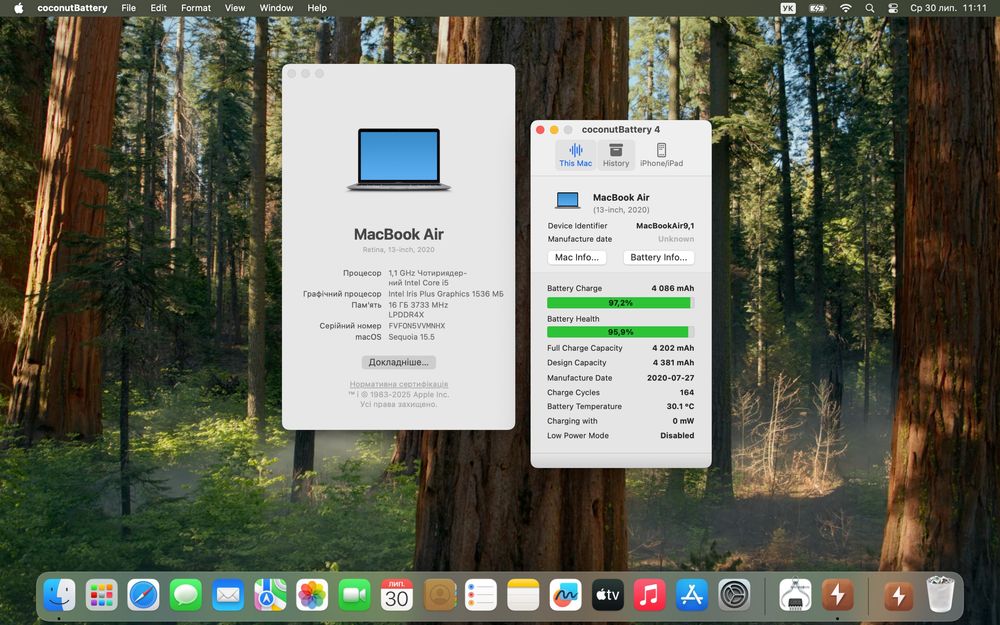Click the Докладніше... button
Image resolution: width=1000 pixels, height=625 pixels.
click(399, 362)
